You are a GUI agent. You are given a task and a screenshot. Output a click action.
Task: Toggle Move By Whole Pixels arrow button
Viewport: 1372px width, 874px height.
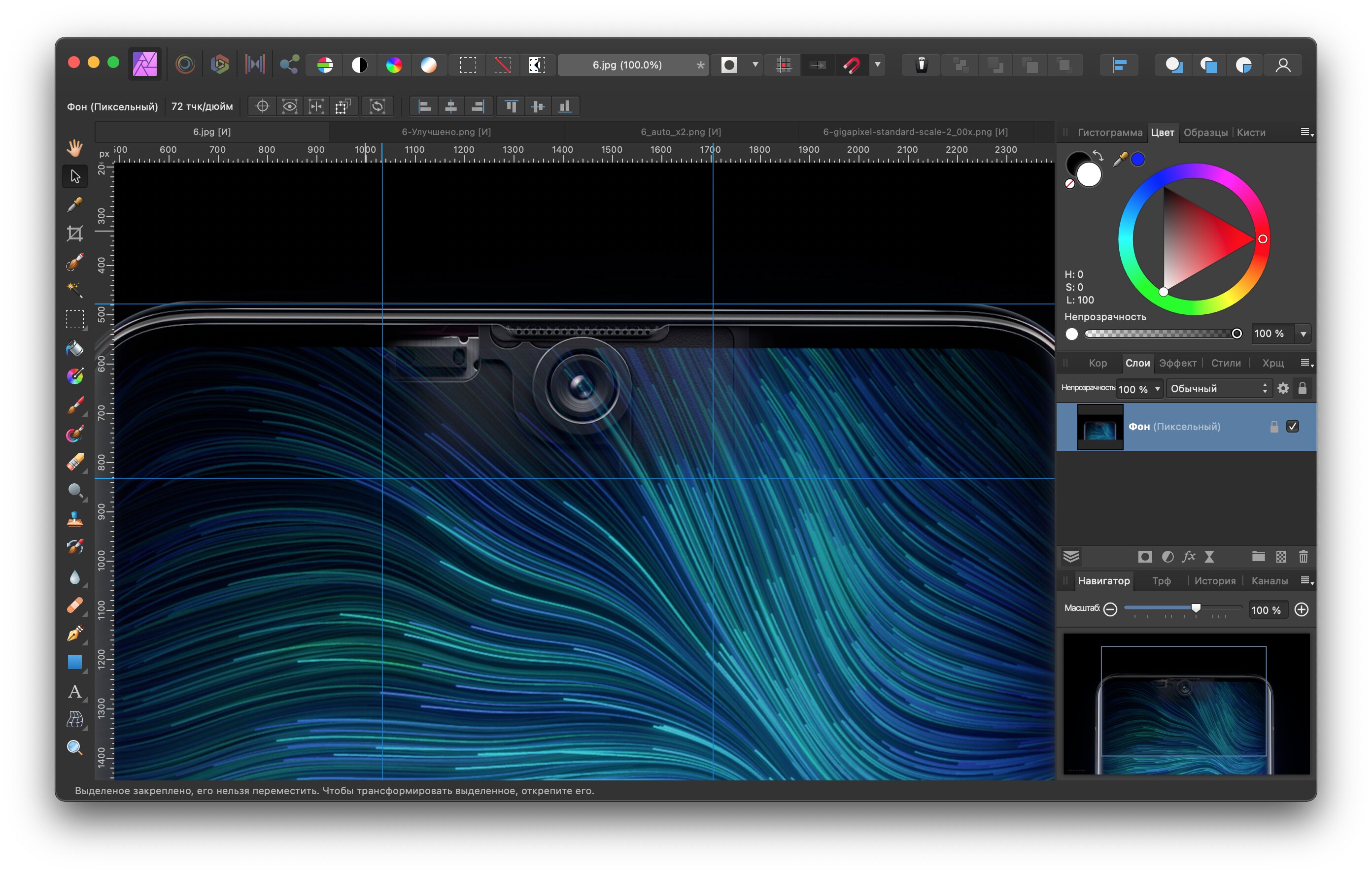click(x=818, y=65)
